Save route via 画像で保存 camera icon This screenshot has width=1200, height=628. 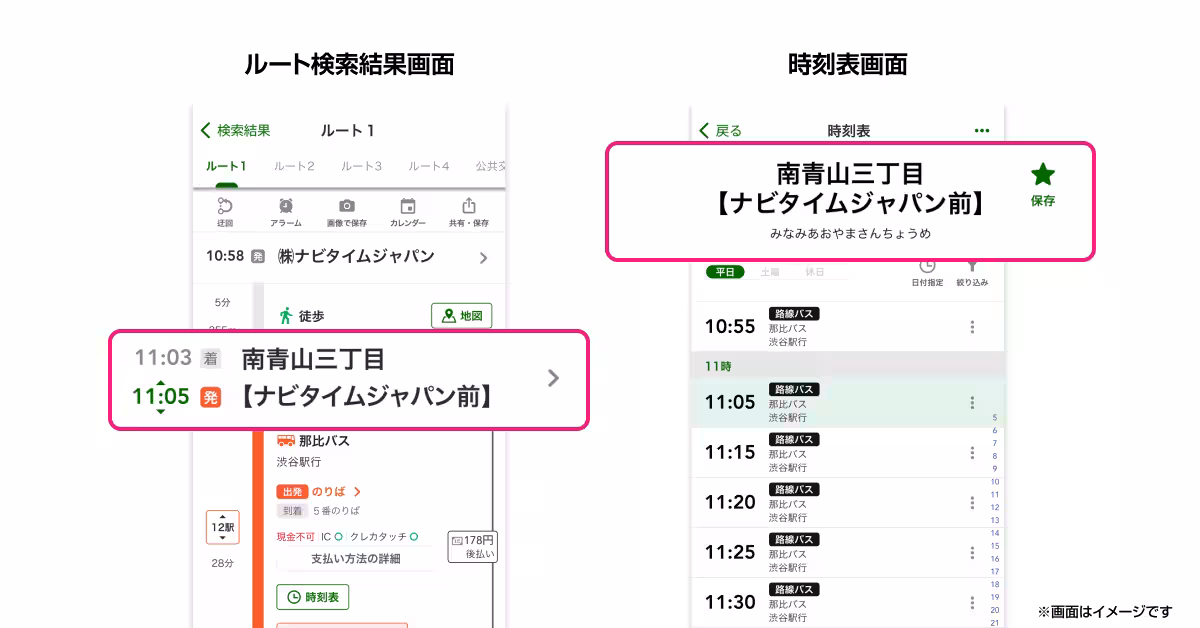click(347, 212)
